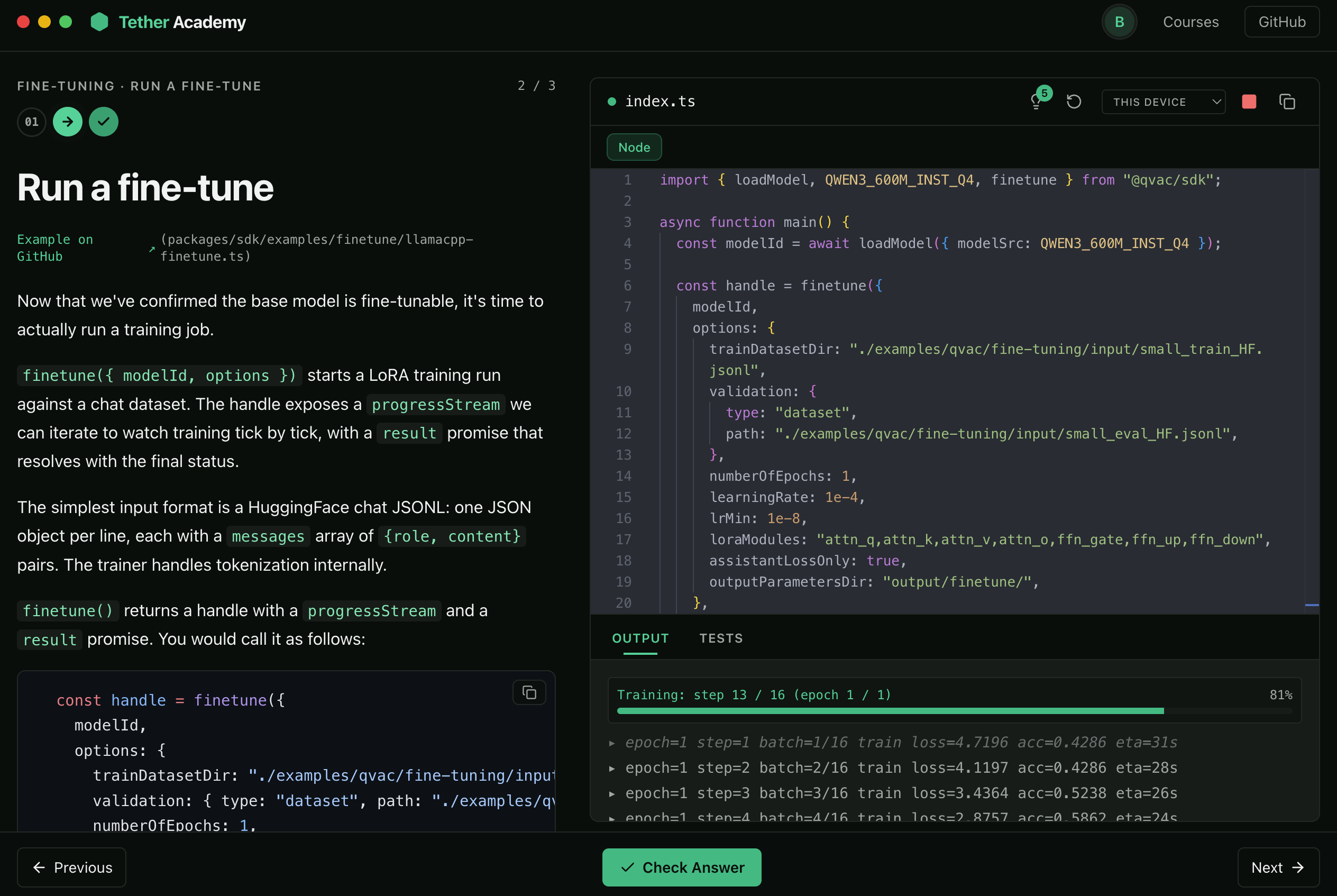Copy index.ts editor code
Image resolution: width=1337 pixels, height=896 pixels.
click(1287, 102)
